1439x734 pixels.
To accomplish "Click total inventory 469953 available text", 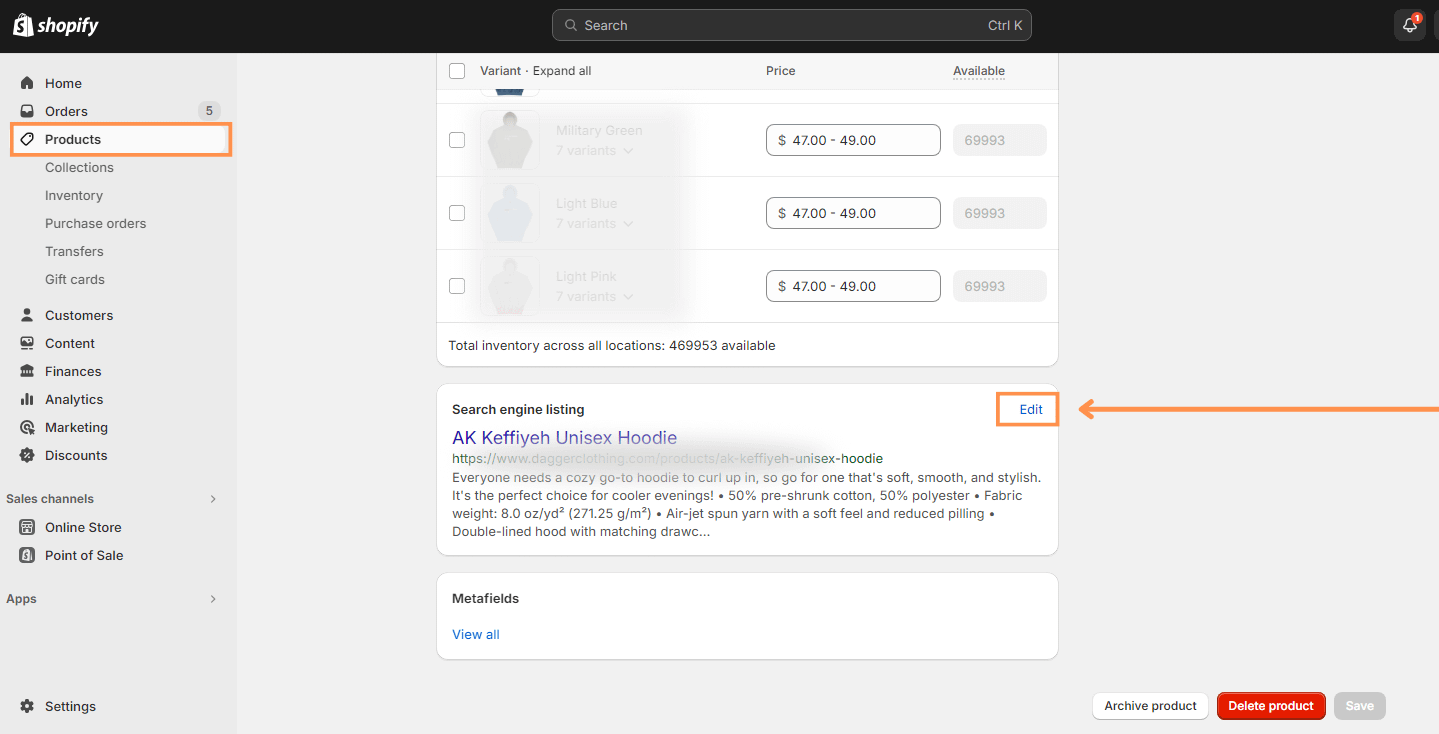I will [612, 346].
